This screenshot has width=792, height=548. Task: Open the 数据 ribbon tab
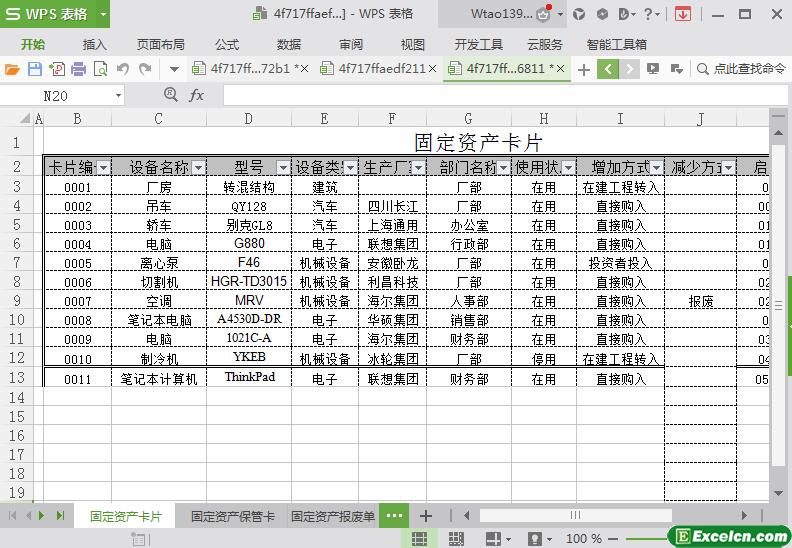(x=289, y=44)
